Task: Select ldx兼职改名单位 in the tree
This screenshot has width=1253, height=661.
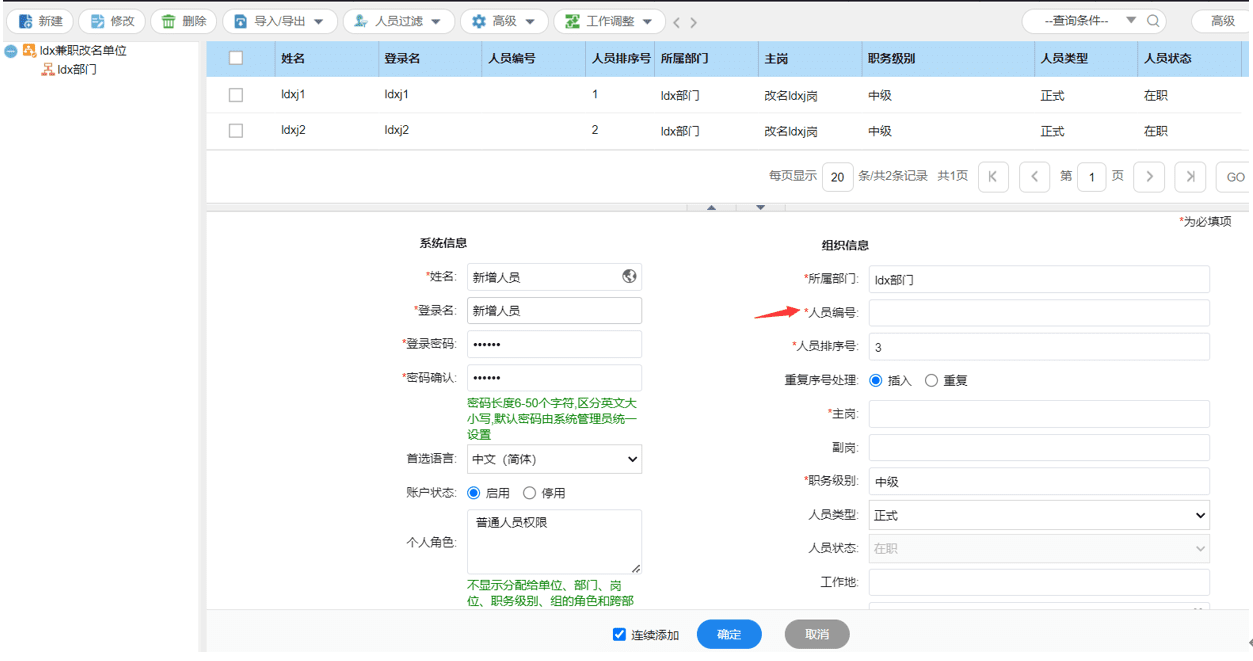Action: pos(83,51)
